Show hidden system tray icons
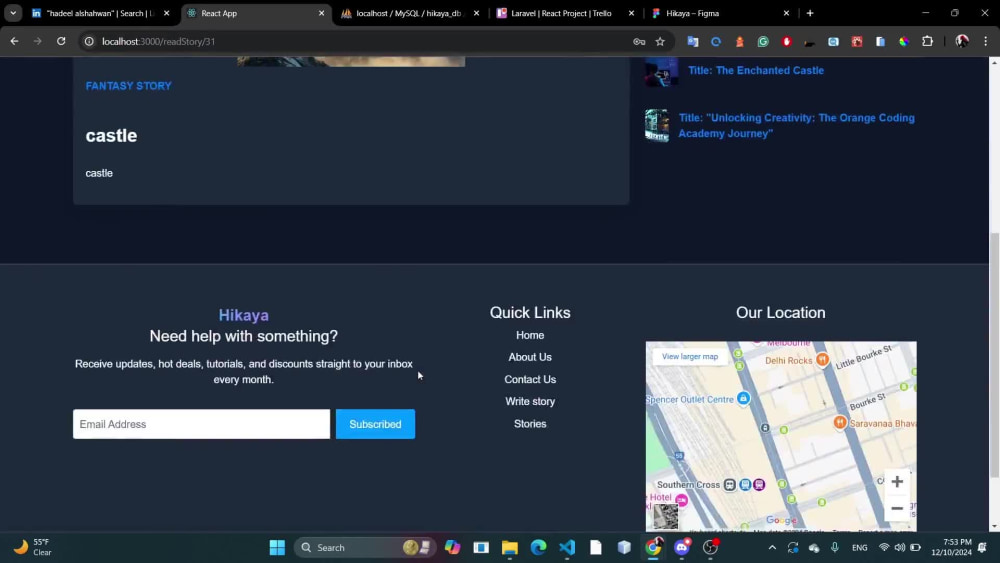Image resolution: width=1000 pixels, height=563 pixels. pos(772,548)
